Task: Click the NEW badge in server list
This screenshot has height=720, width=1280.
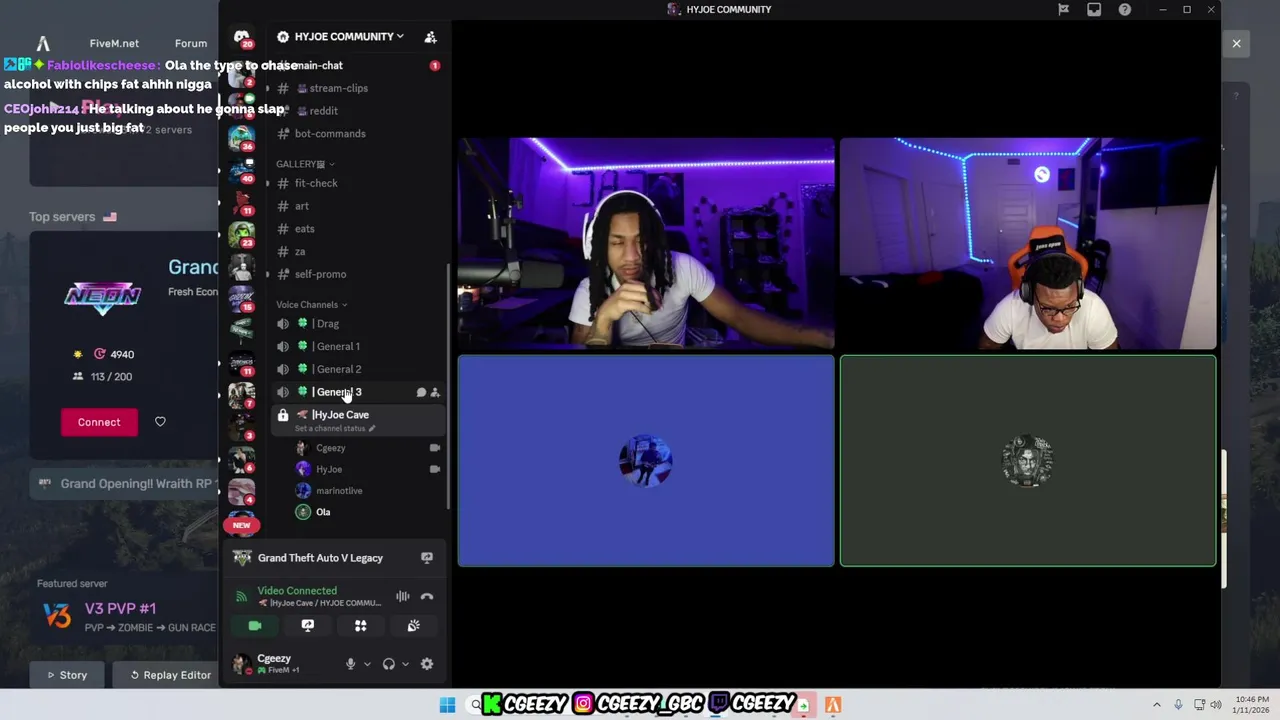Action: pyautogui.click(x=241, y=525)
